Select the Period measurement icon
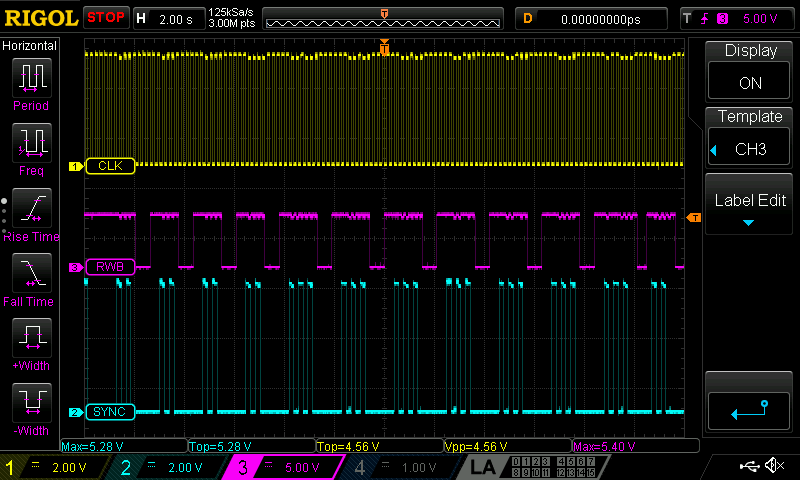The width and height of the screenshot is (800, 480). coord(30,77)
